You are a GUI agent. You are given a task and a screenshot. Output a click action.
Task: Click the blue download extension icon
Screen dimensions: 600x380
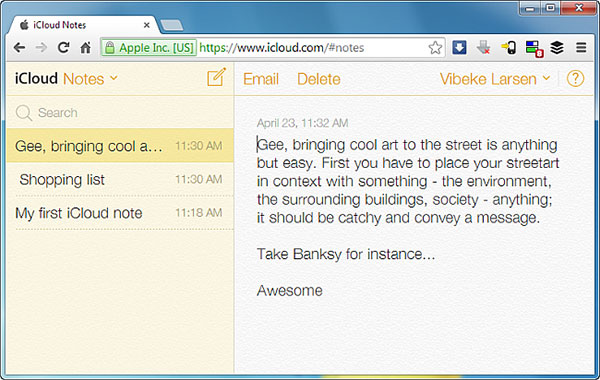459,47
